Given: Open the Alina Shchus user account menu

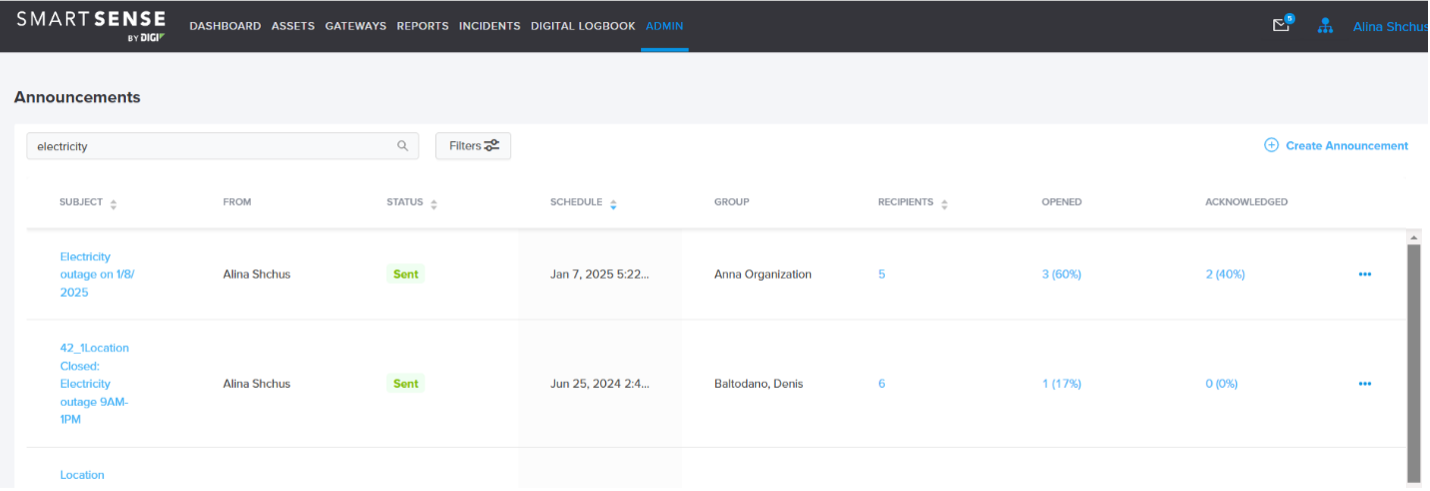Looking at the screenshot, I should click(x=1390, y=27).
